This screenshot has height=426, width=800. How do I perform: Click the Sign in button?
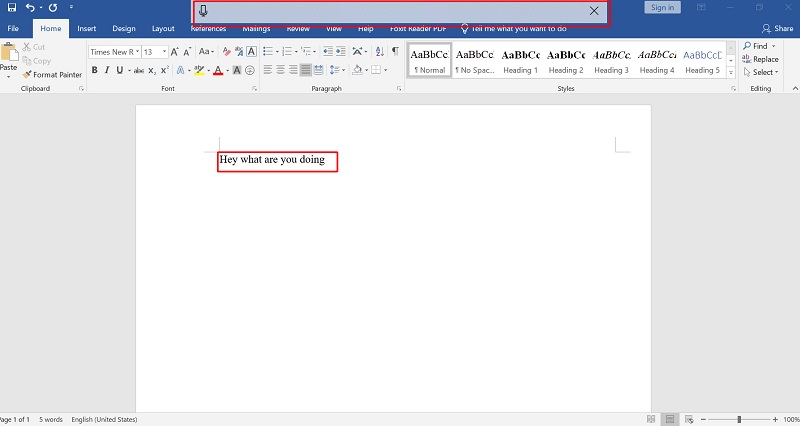662,7
